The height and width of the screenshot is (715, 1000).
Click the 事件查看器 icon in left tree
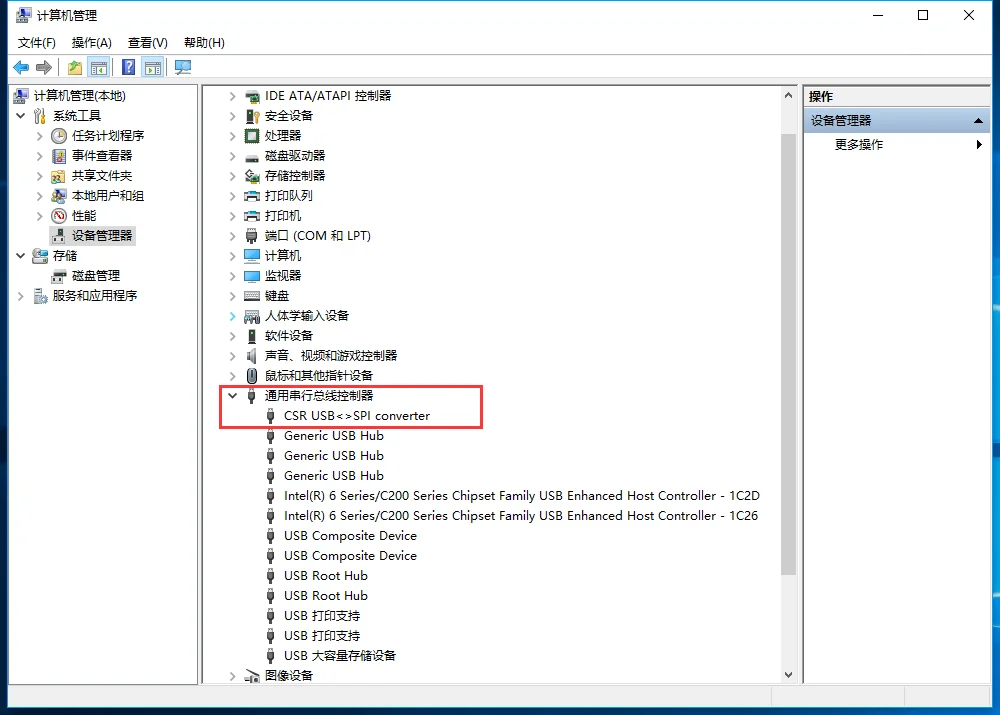pos(59,156)
